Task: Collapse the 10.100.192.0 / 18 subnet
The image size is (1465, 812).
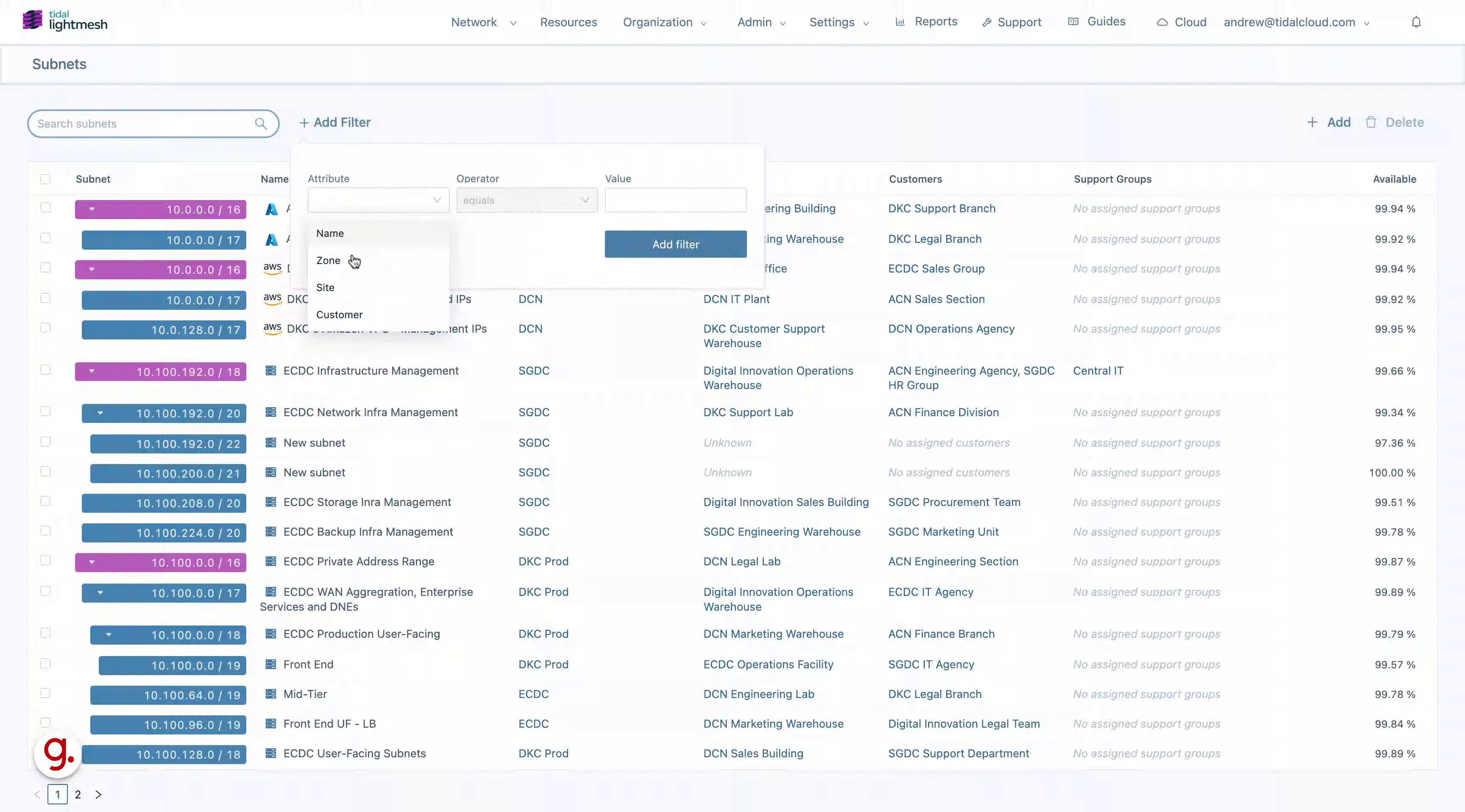Action: (92, 371)
